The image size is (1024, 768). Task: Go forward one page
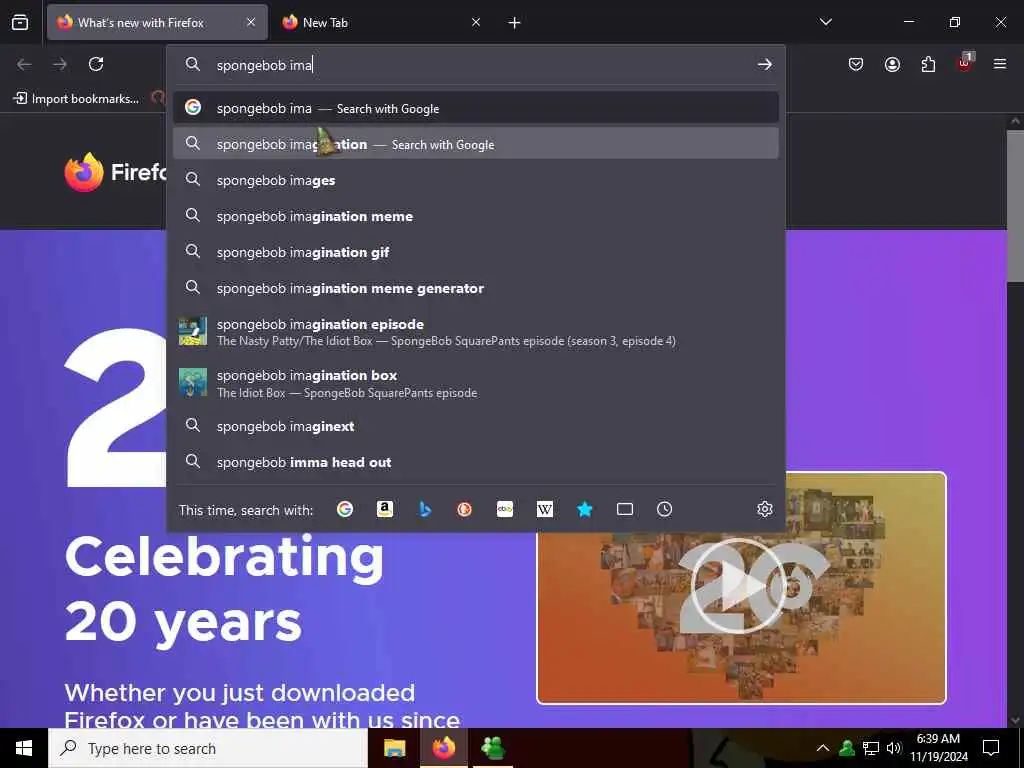60,64
